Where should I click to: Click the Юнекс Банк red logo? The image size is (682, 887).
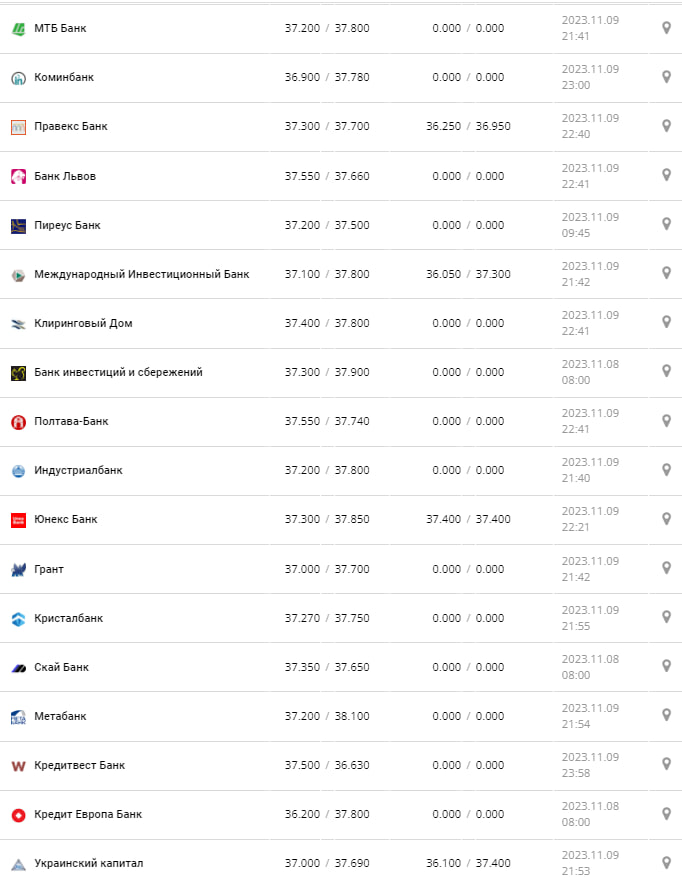tap(18, 520)
